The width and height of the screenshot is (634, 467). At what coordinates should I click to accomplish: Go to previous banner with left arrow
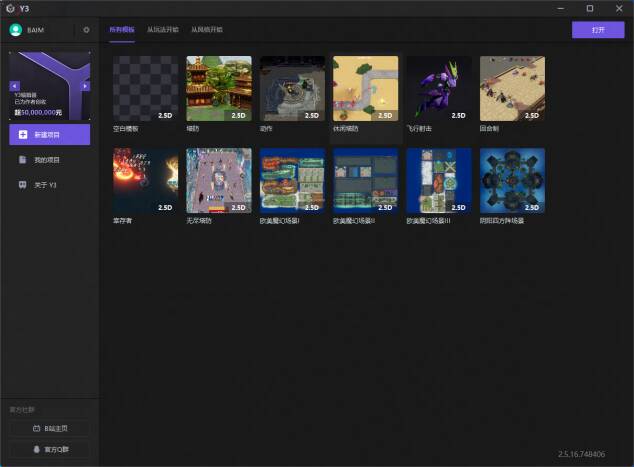[14, 86]
